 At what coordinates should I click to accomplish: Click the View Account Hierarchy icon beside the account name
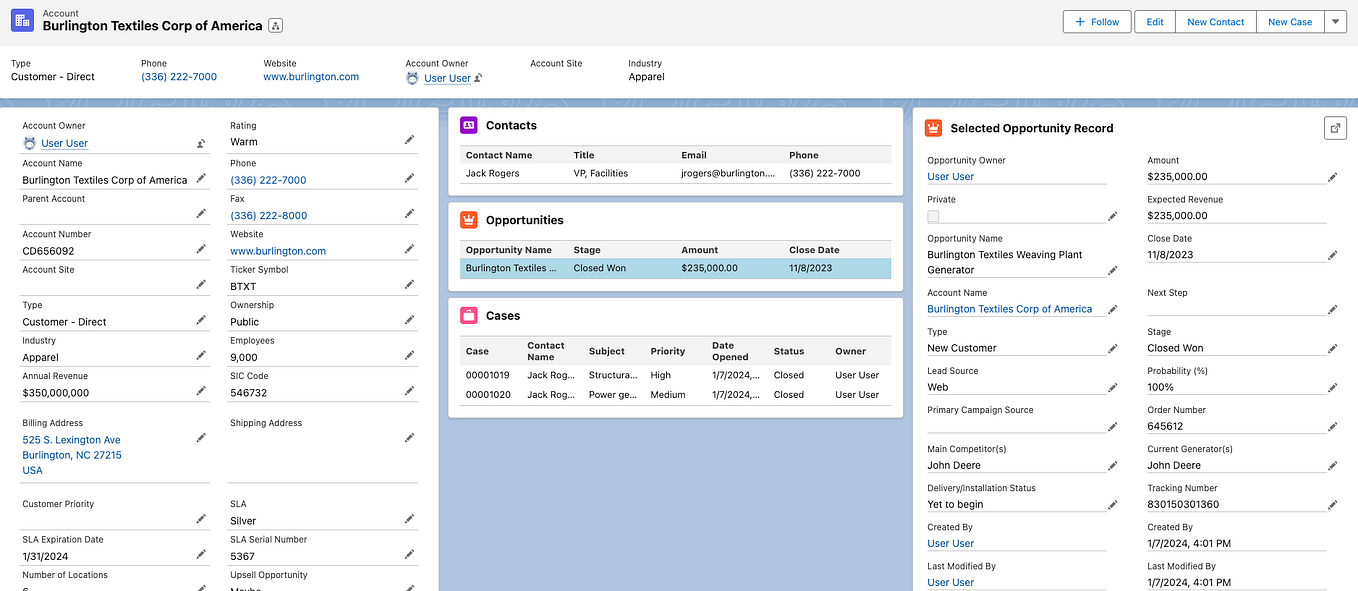click(274, 25)
